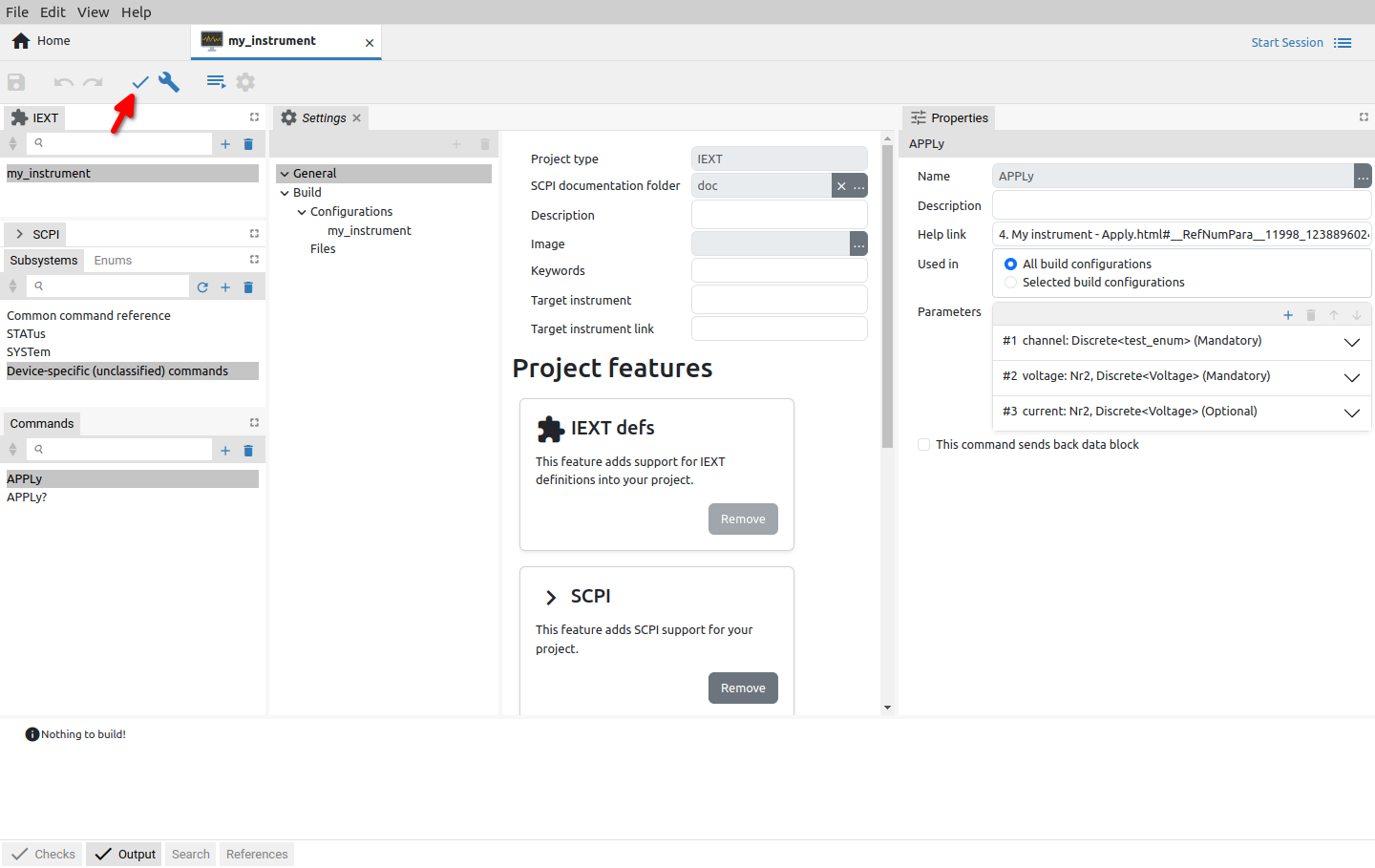Click the refresh icon in Subsystems panel
1375x868 pixels.
(202, 286)
